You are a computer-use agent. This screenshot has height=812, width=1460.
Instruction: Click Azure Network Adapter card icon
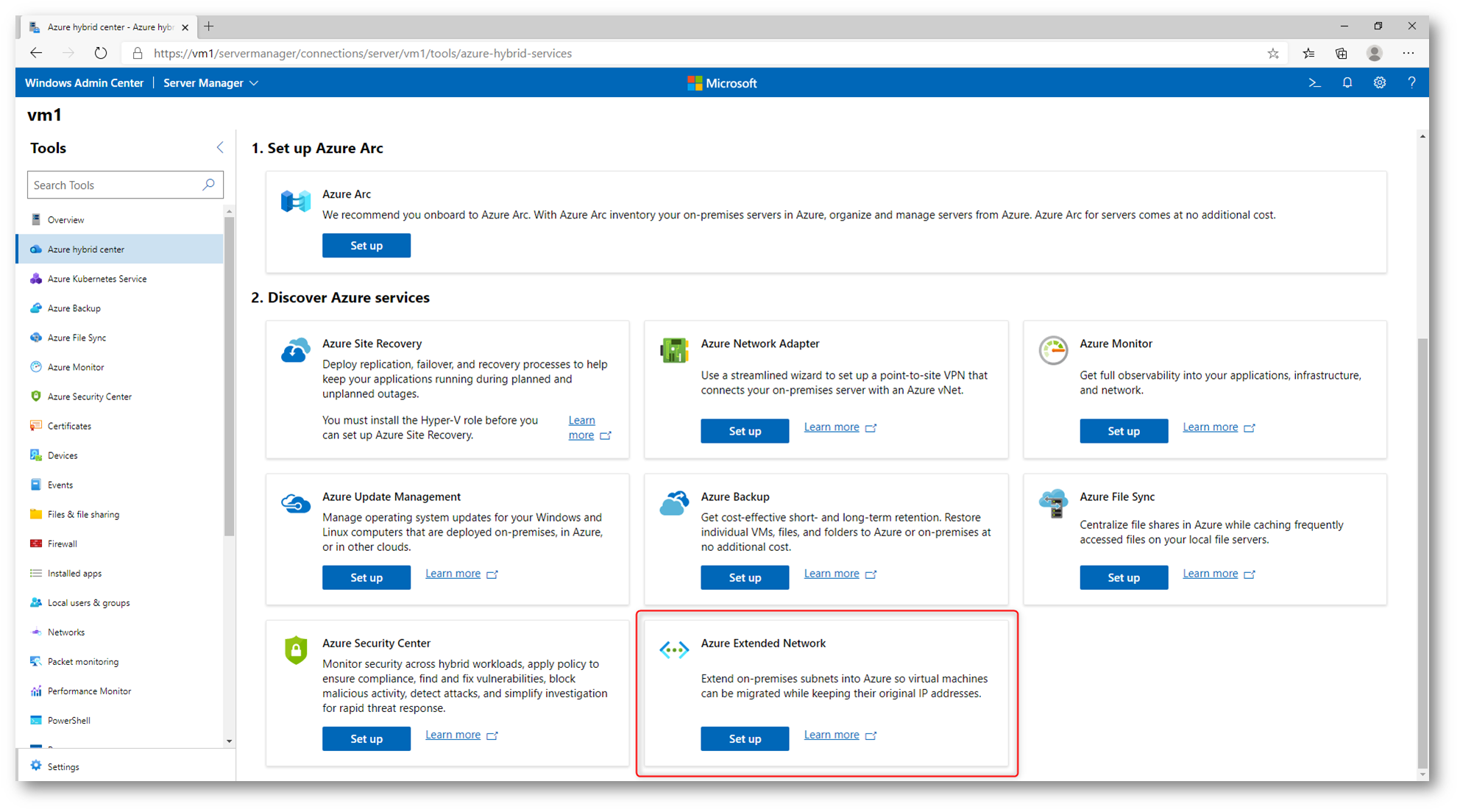[x=674, y=350]
